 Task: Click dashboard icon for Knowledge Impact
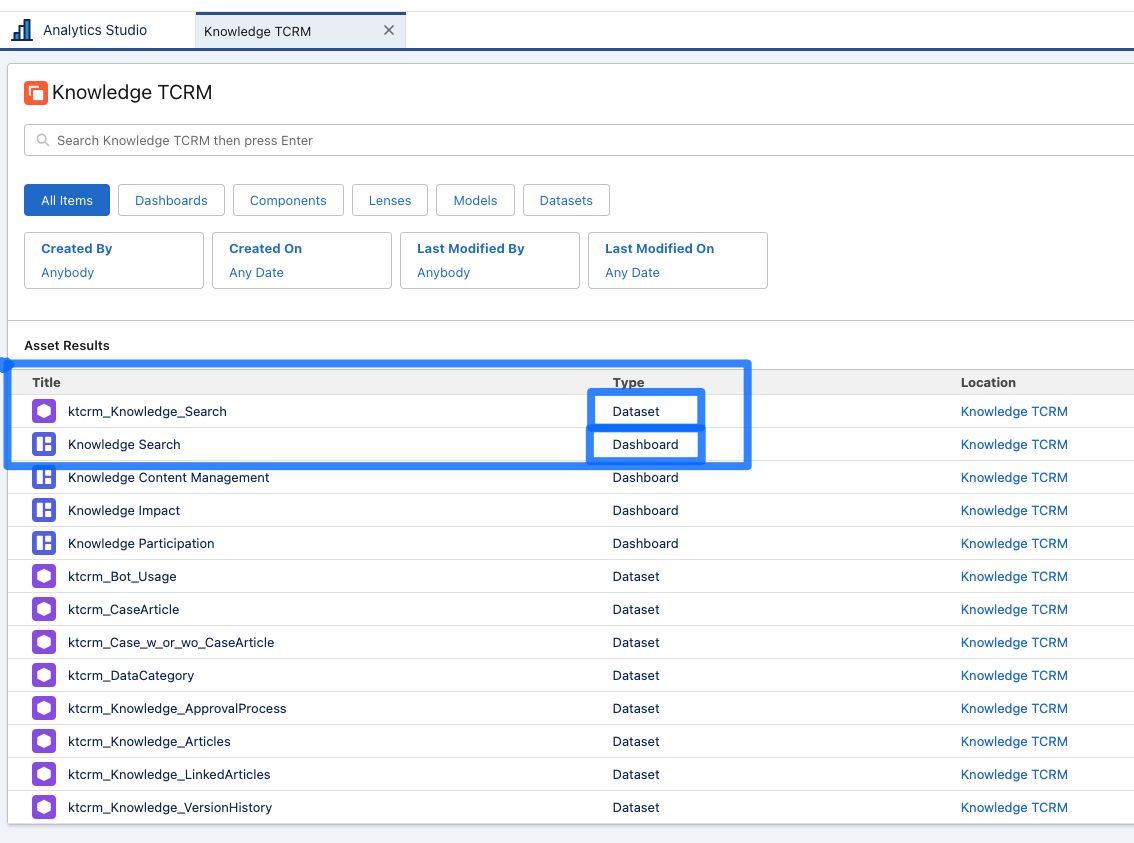pos(44,510)
